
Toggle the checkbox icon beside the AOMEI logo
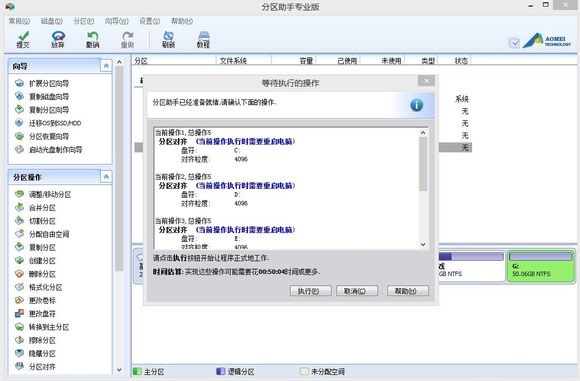click(514, 43)
